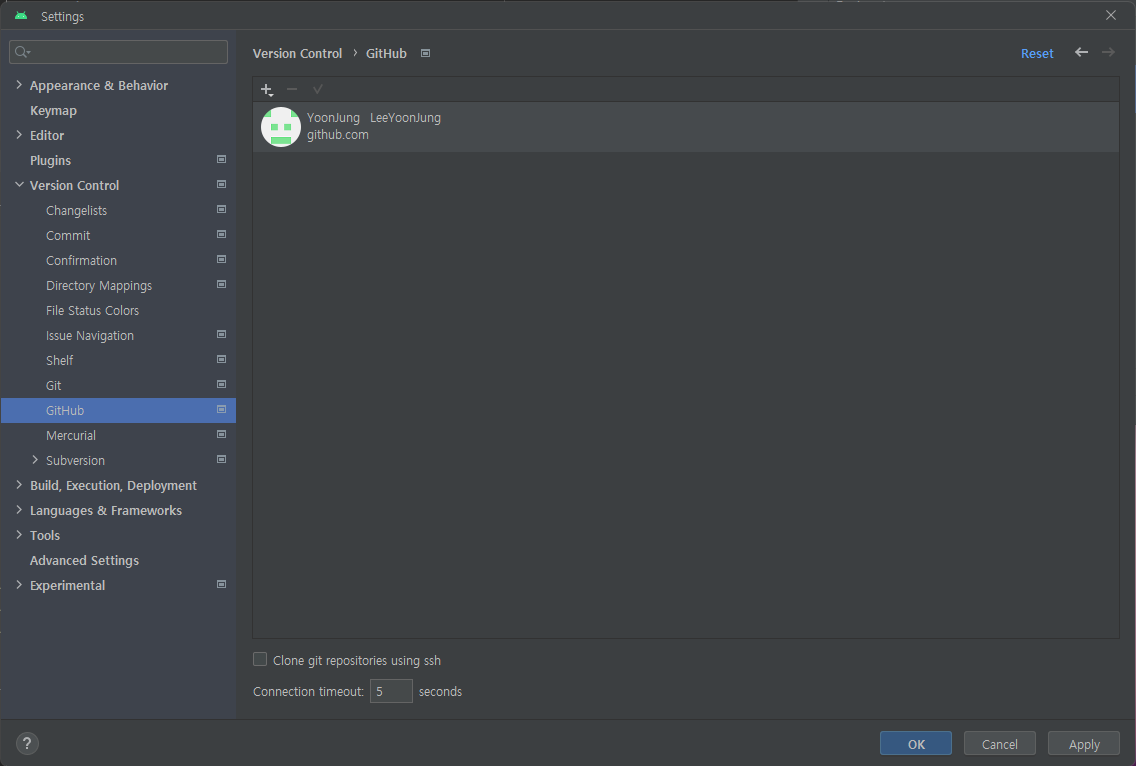Click the Android Studio logo in title bar

coord(21,15)
